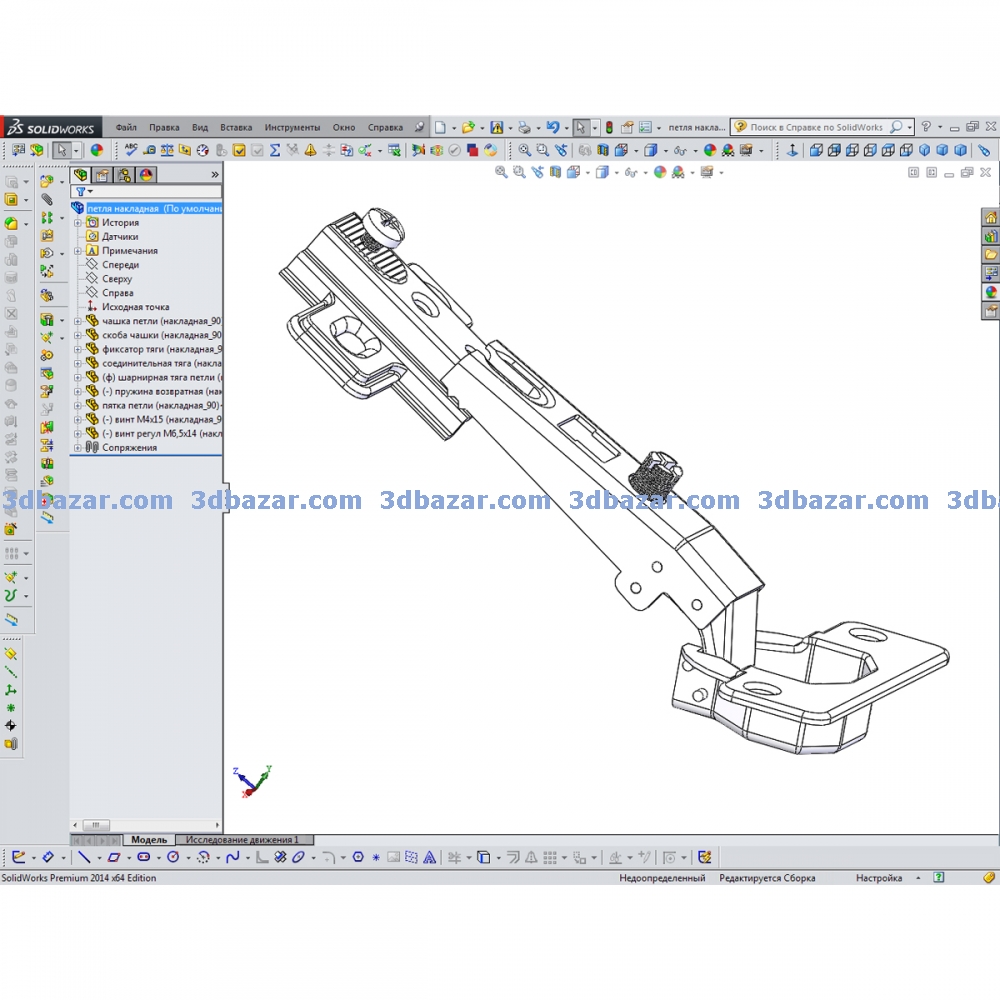Collapse FeatureManager panel with double-chevron
The image size is (1000, 1000).
(x=214, y=174)
